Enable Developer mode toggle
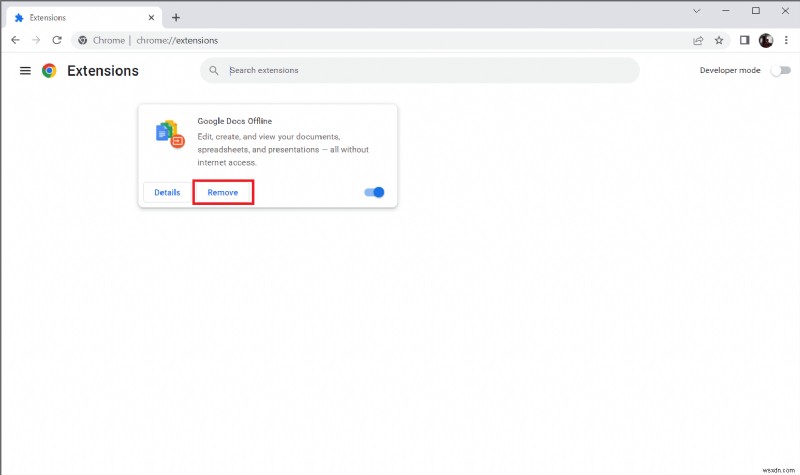The image size is (800, 475). (781, 70)
